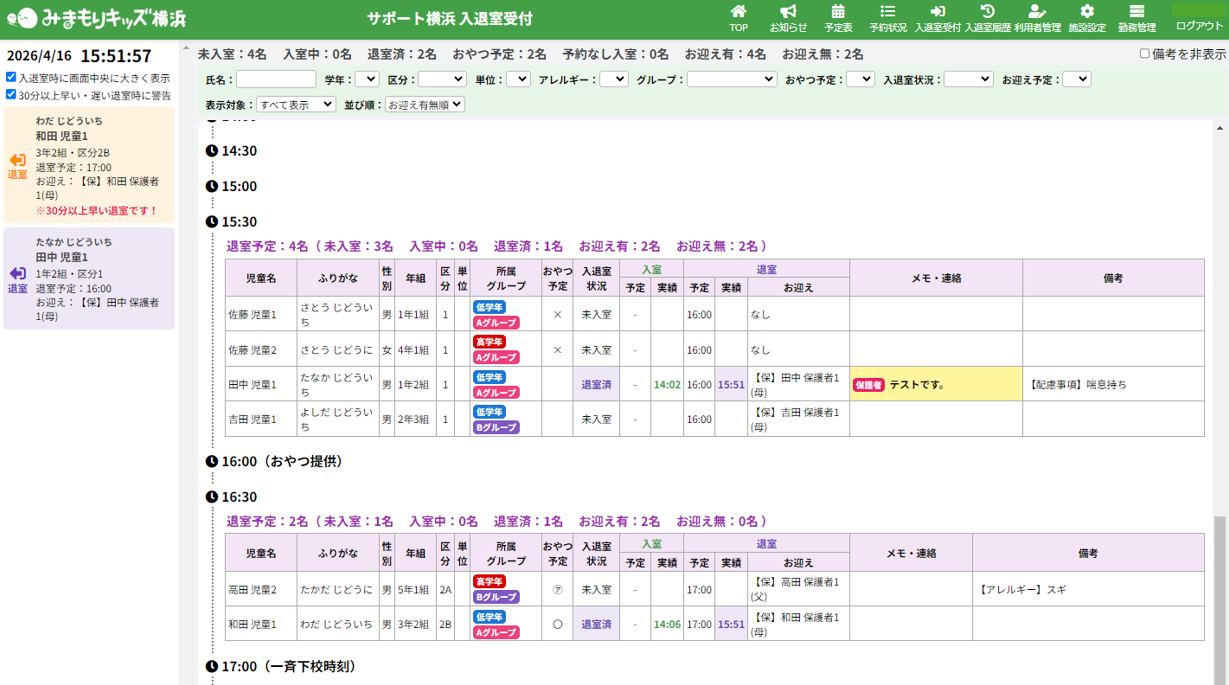Open the 並び順 sort dropdown

[x=425, y=104]
